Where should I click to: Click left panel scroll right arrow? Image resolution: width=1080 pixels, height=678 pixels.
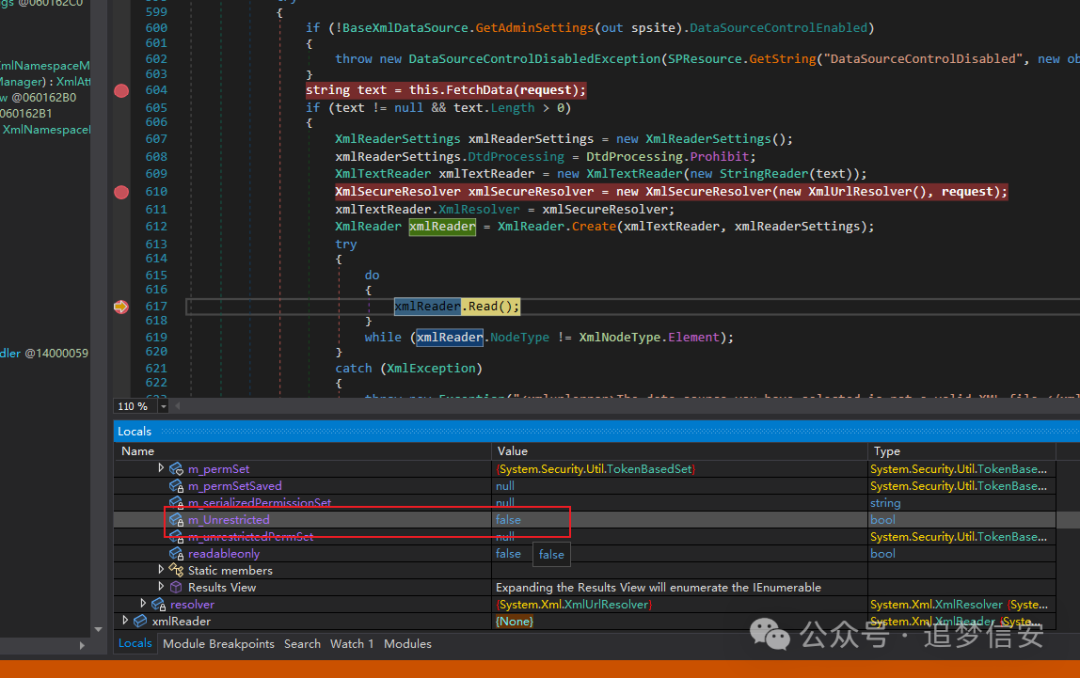point(82,646)
